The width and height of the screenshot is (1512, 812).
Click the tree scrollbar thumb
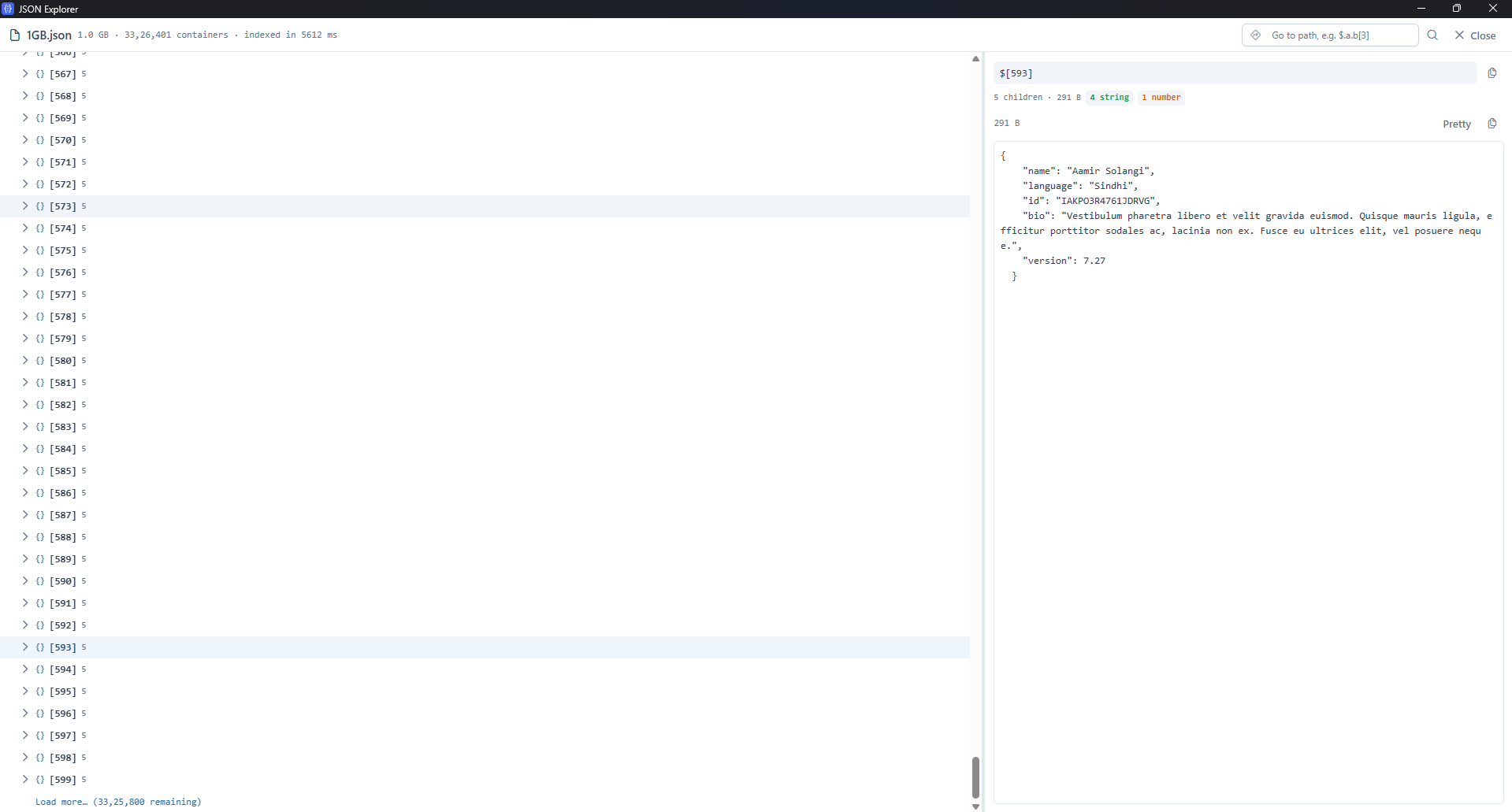pyautogui.click(x=975, y=778)
